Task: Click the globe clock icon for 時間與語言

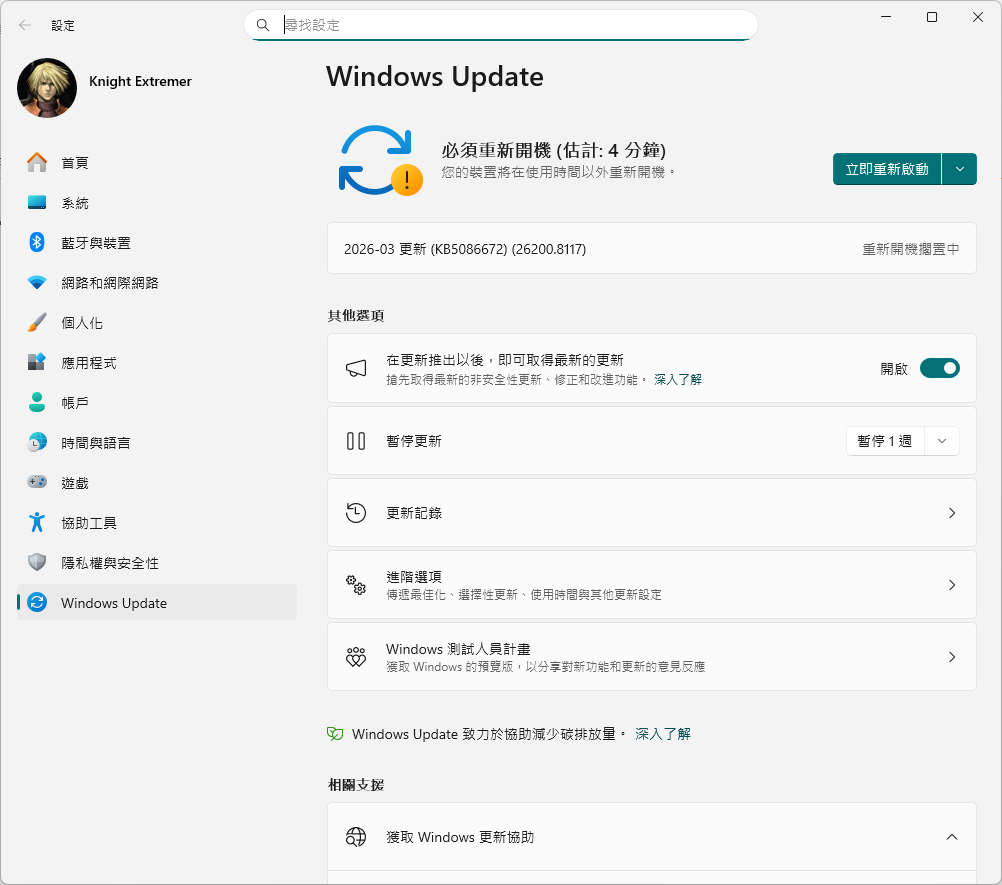Action: pyautogui.click(x=37, y=442)
